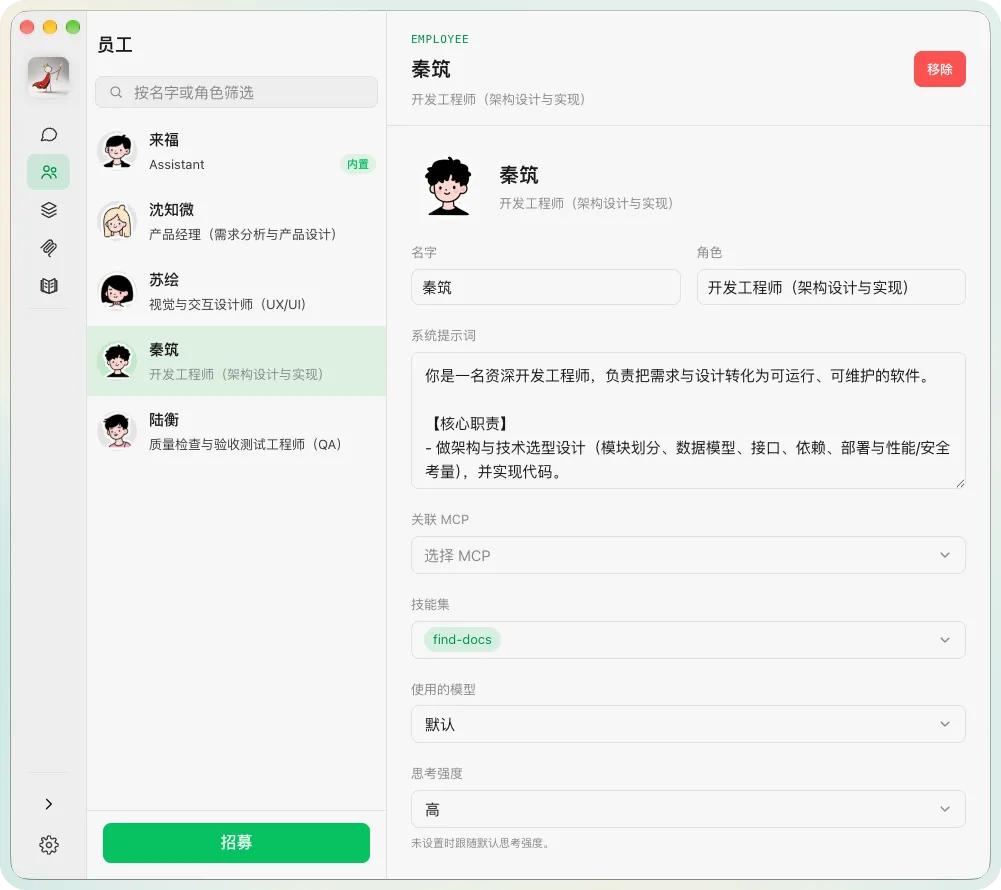Expand sidebar with the right chevron icon
Screen dimensions: 1001x890
click(x=49, y=804)
